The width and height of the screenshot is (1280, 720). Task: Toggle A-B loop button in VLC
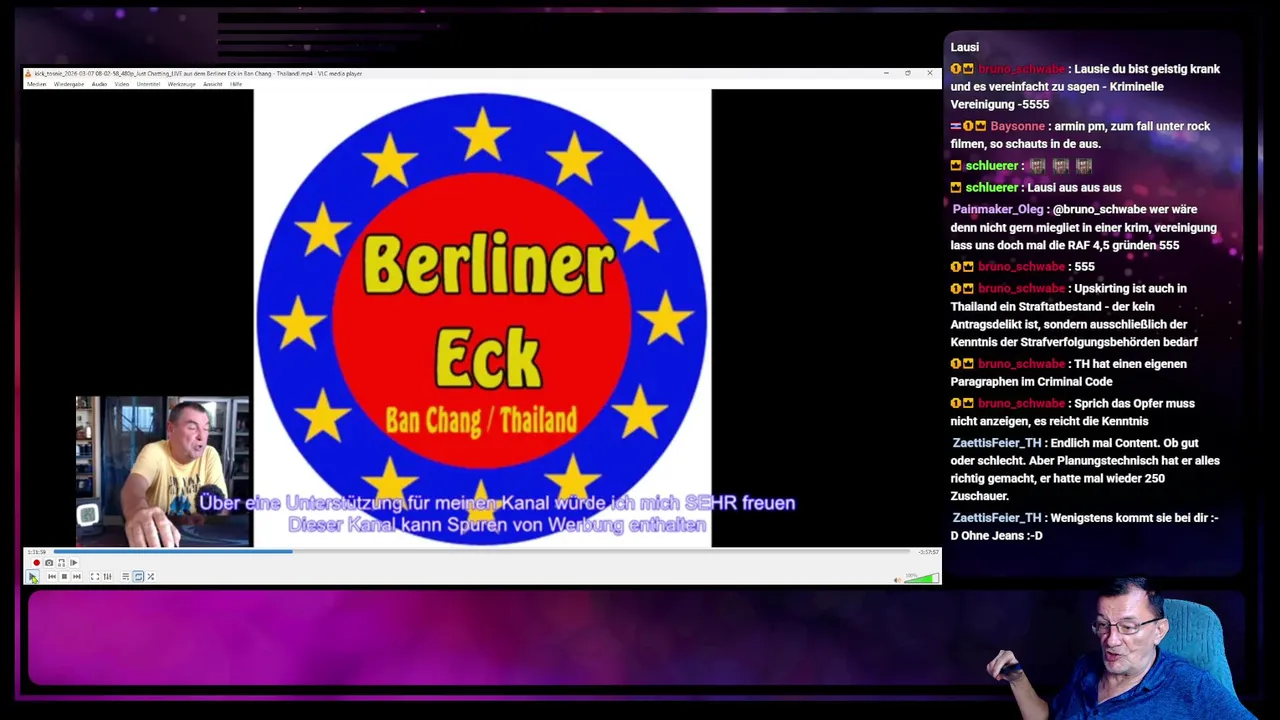click(x=61, y=563)
